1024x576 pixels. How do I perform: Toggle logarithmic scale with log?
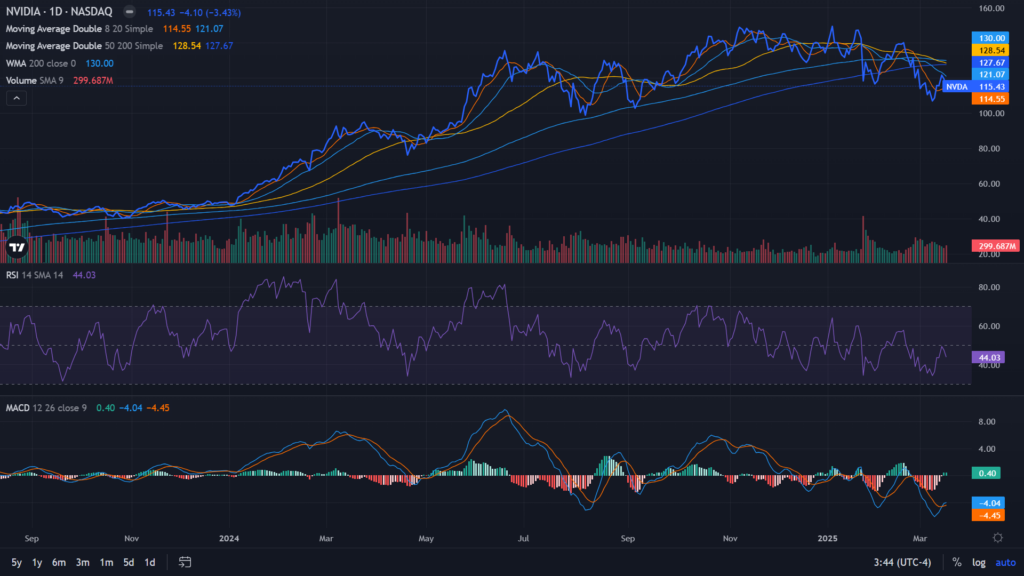pyautogui.click(x=979, y=562)
